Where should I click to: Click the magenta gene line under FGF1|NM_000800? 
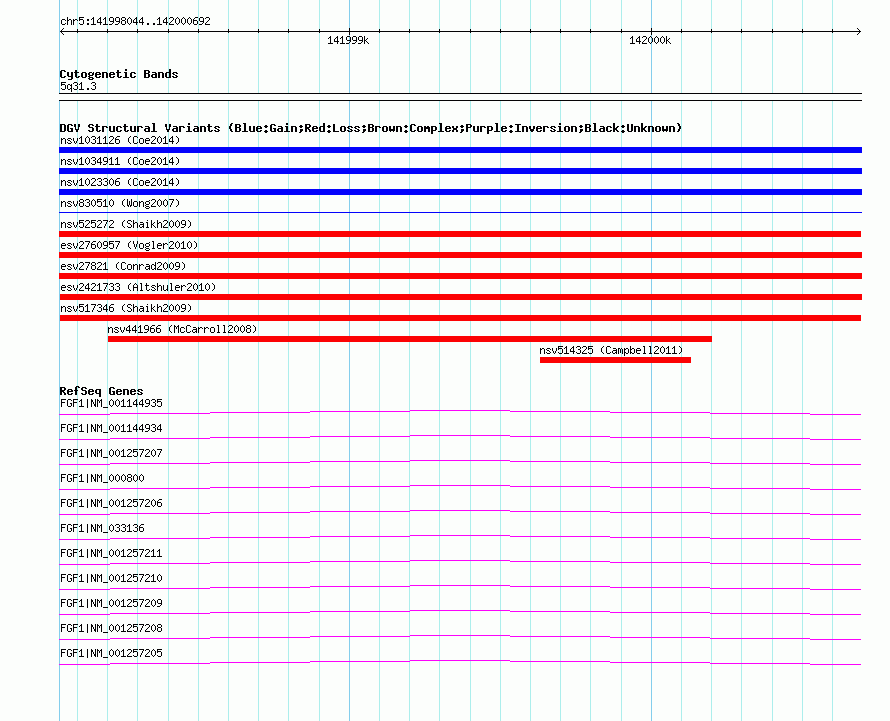click(x=460, y=487)
